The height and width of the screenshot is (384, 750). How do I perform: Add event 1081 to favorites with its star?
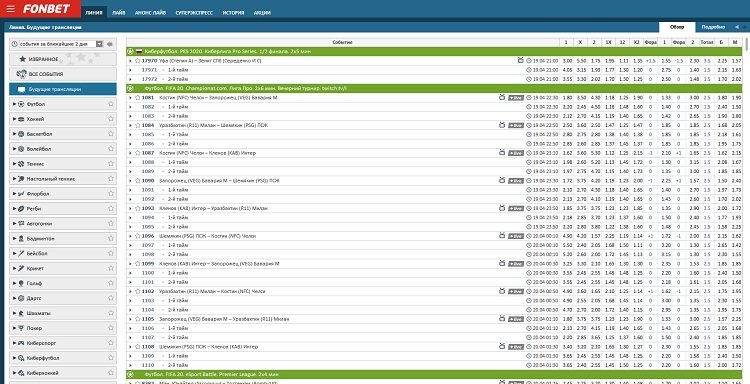click(x=138, y=98)
